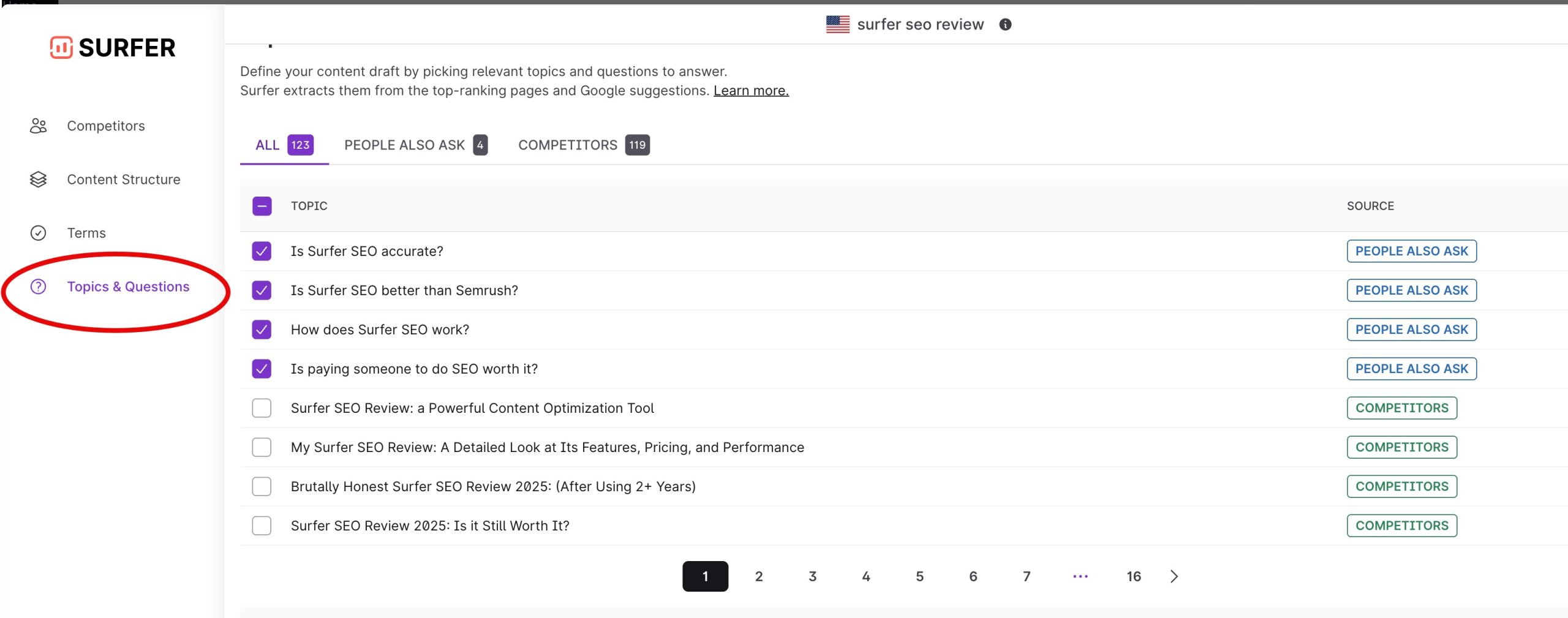Toggle the select-all checkbox in the TOPIC header
The width and height of the screenshot is (1568, 618).
(262, 206)
